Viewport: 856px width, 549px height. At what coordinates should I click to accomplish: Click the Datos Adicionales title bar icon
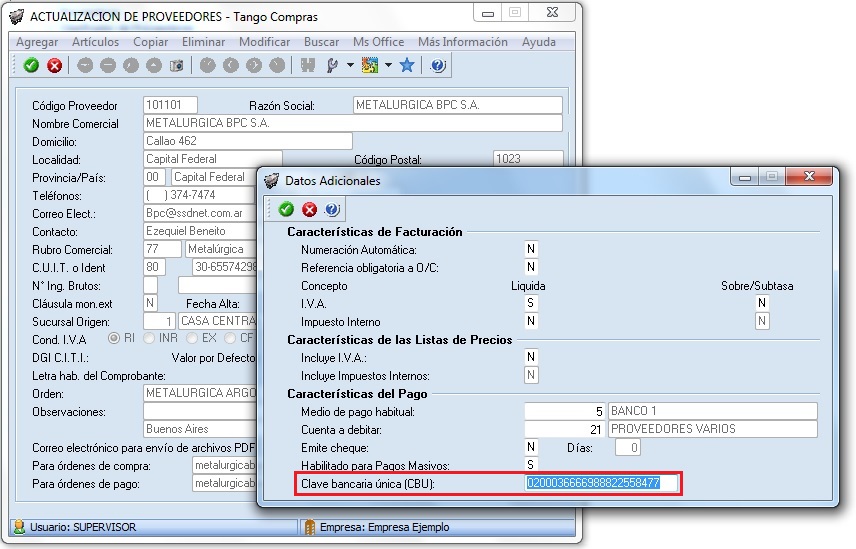pos(271,181)
